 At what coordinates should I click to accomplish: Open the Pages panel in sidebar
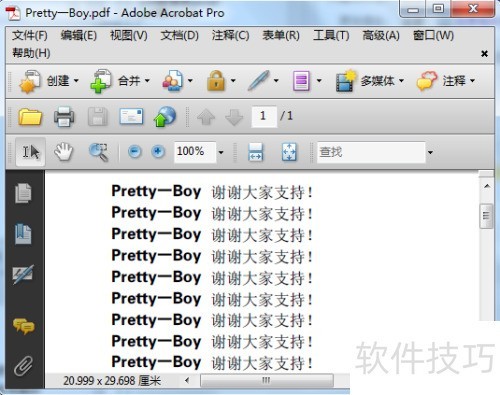[23, 193]
